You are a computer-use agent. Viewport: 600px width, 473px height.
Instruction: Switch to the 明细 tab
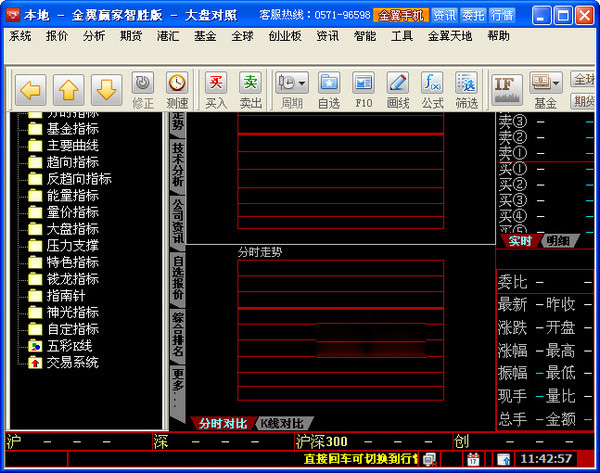tap(558, 241)
